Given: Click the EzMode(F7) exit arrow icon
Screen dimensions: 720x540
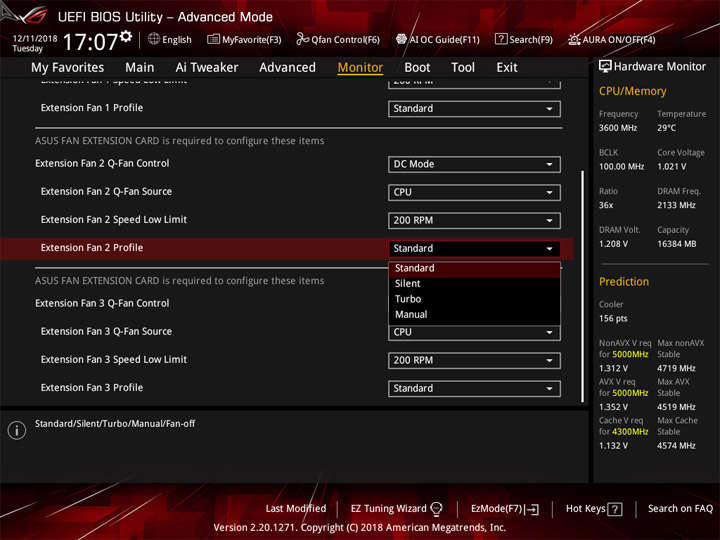Looking at the screenshot, I should click(533, 509).
